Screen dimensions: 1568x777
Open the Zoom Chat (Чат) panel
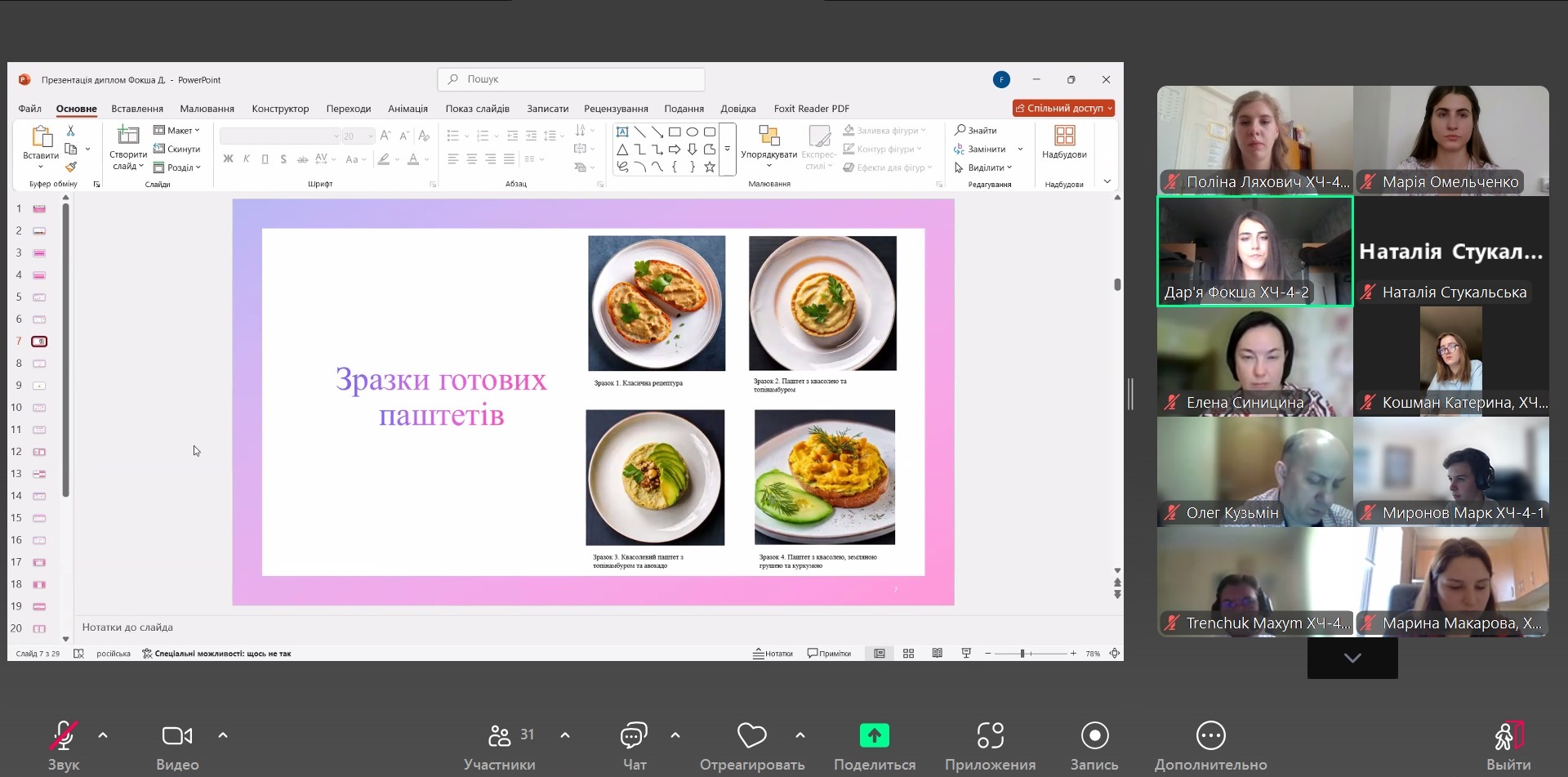(x=634, y=736)
